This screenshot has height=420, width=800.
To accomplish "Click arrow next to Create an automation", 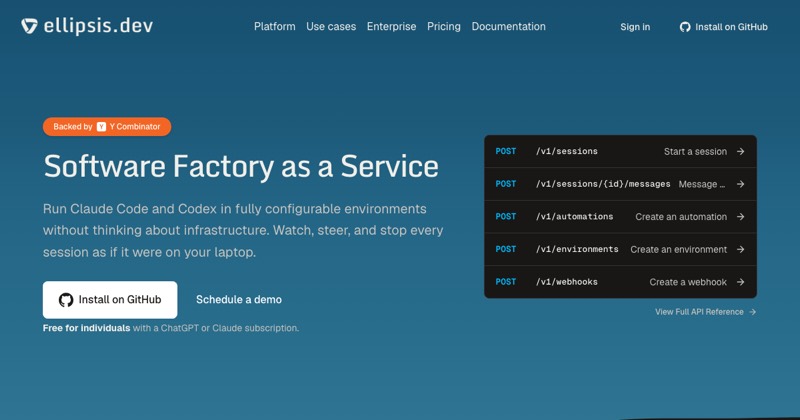I will (740, 217).
